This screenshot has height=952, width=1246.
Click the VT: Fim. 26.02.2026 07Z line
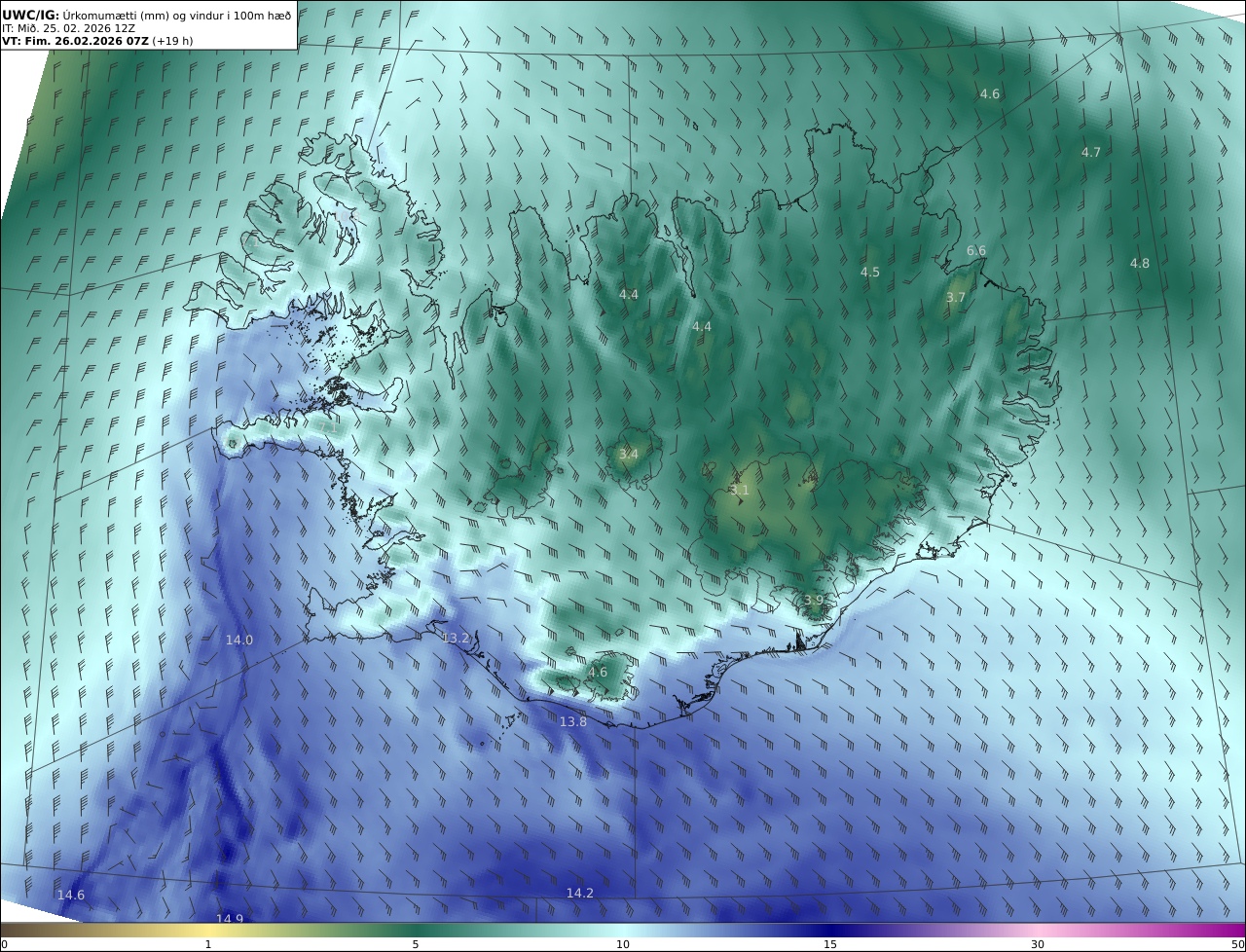(97, 41)
